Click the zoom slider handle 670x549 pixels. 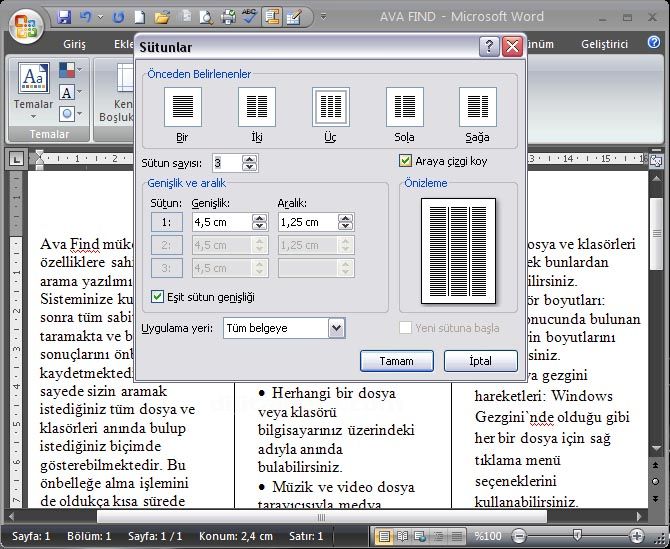pyautogui.click(x=577, y=534)
